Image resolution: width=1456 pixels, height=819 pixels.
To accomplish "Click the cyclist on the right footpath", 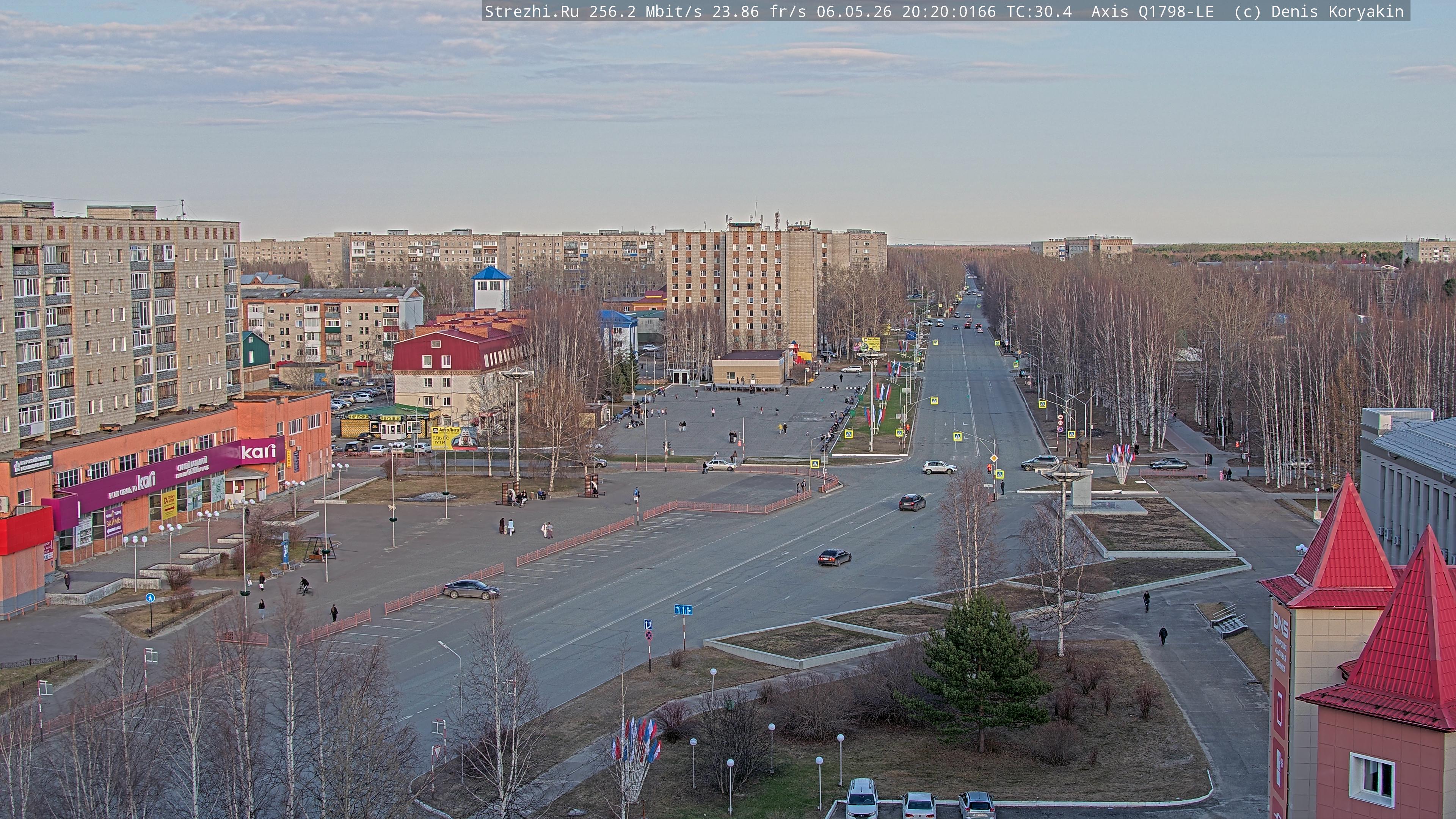I will 1146,601.
